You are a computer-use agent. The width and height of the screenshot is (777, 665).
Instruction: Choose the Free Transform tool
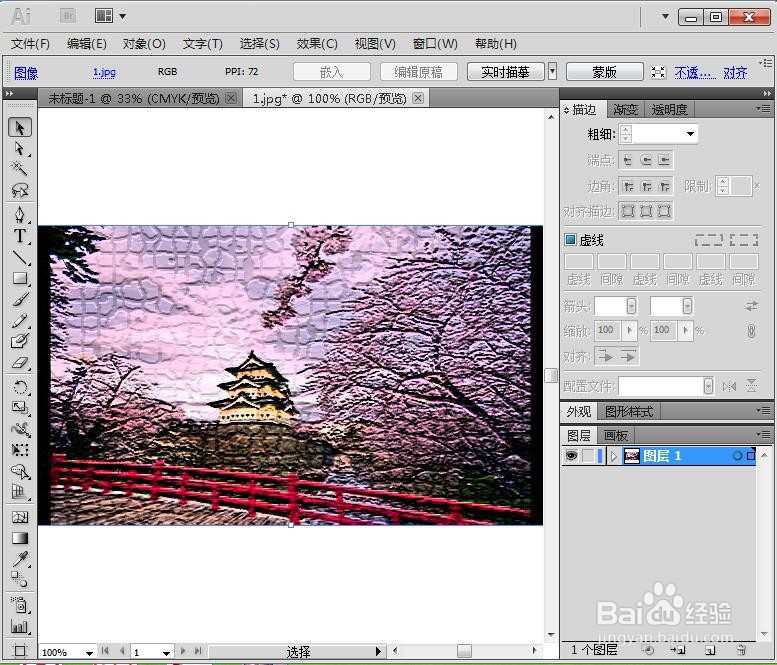[20, 450]
